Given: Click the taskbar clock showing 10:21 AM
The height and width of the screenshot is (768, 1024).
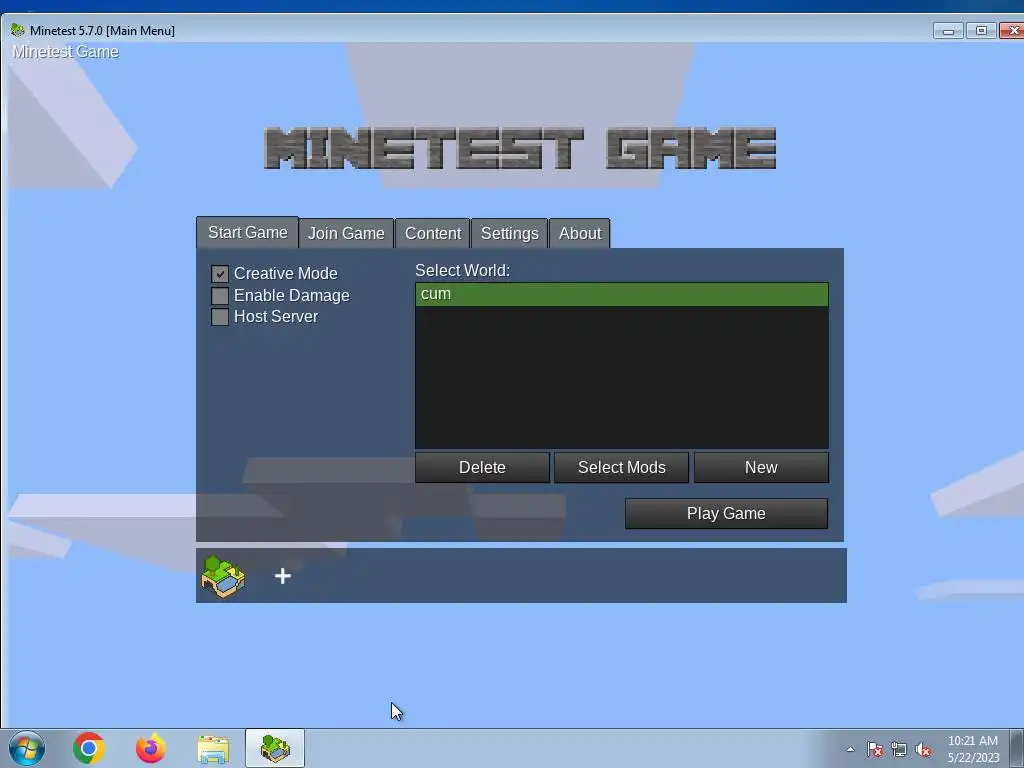Looking at the screenshot, I should pyautogui.click(x=973, y=749).
